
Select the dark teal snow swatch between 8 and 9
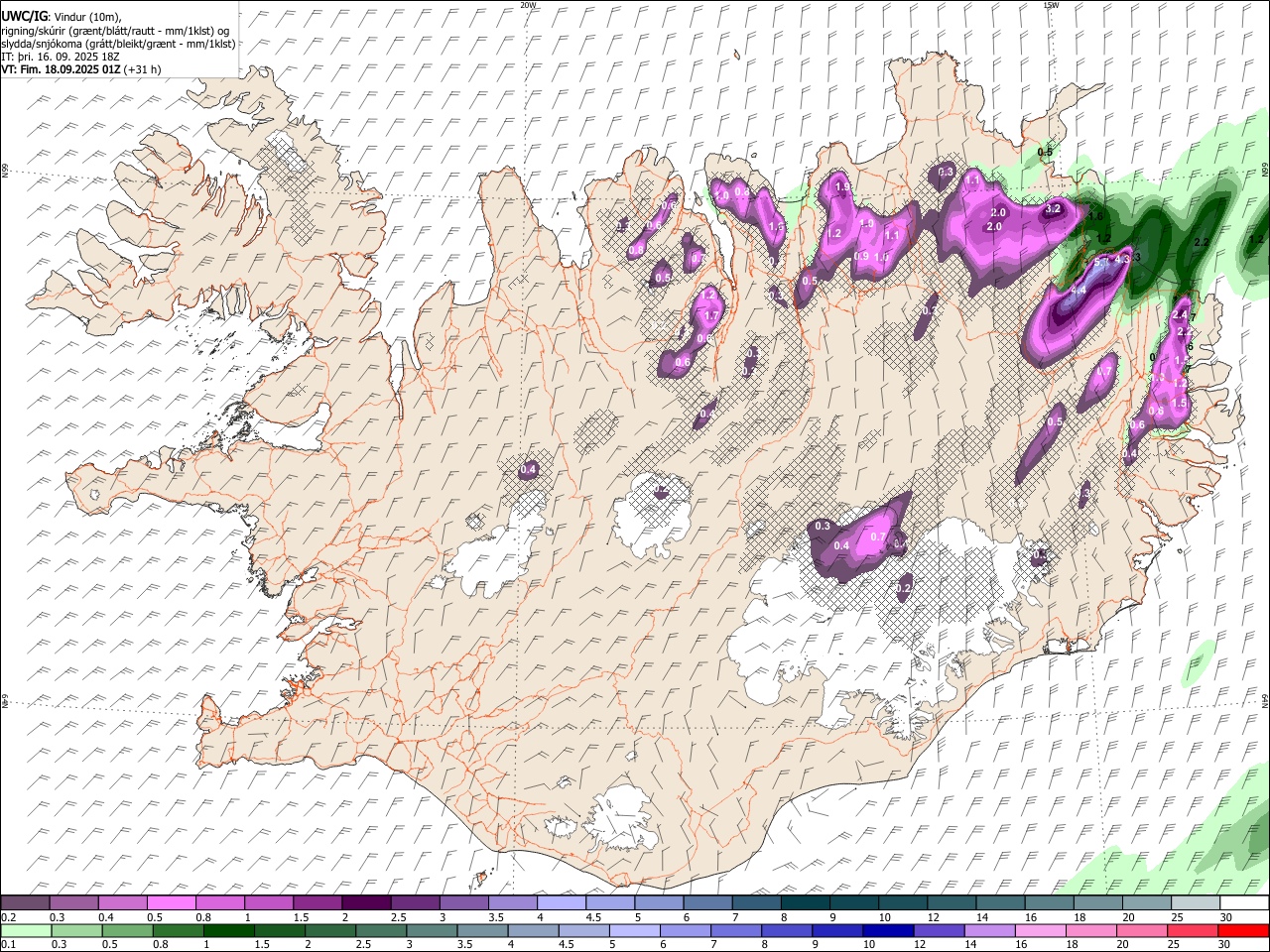tap(805, 902)
